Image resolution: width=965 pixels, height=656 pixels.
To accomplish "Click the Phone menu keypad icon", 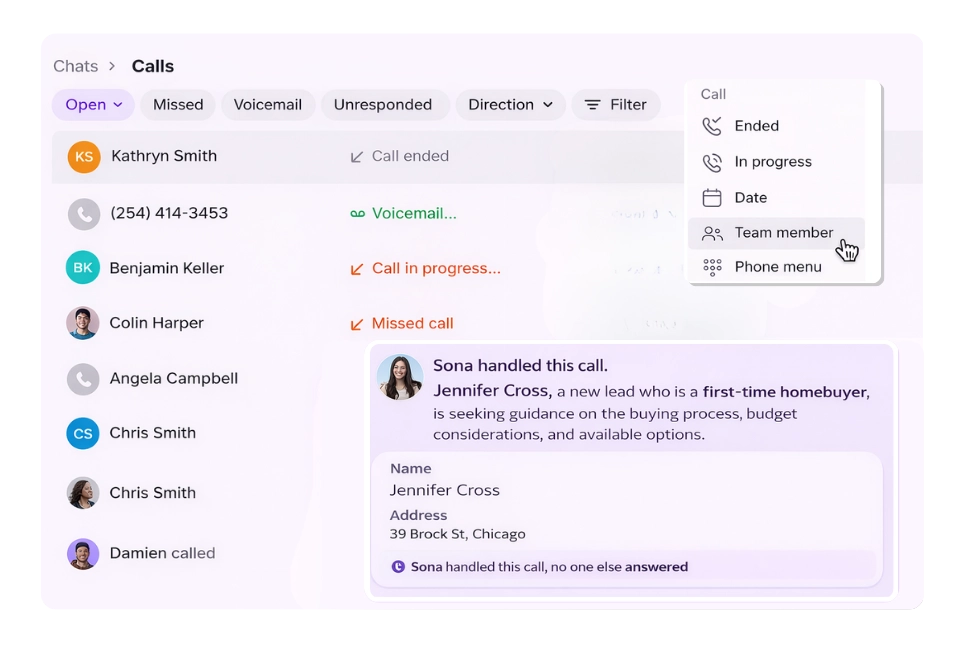I will coord(712,267).
